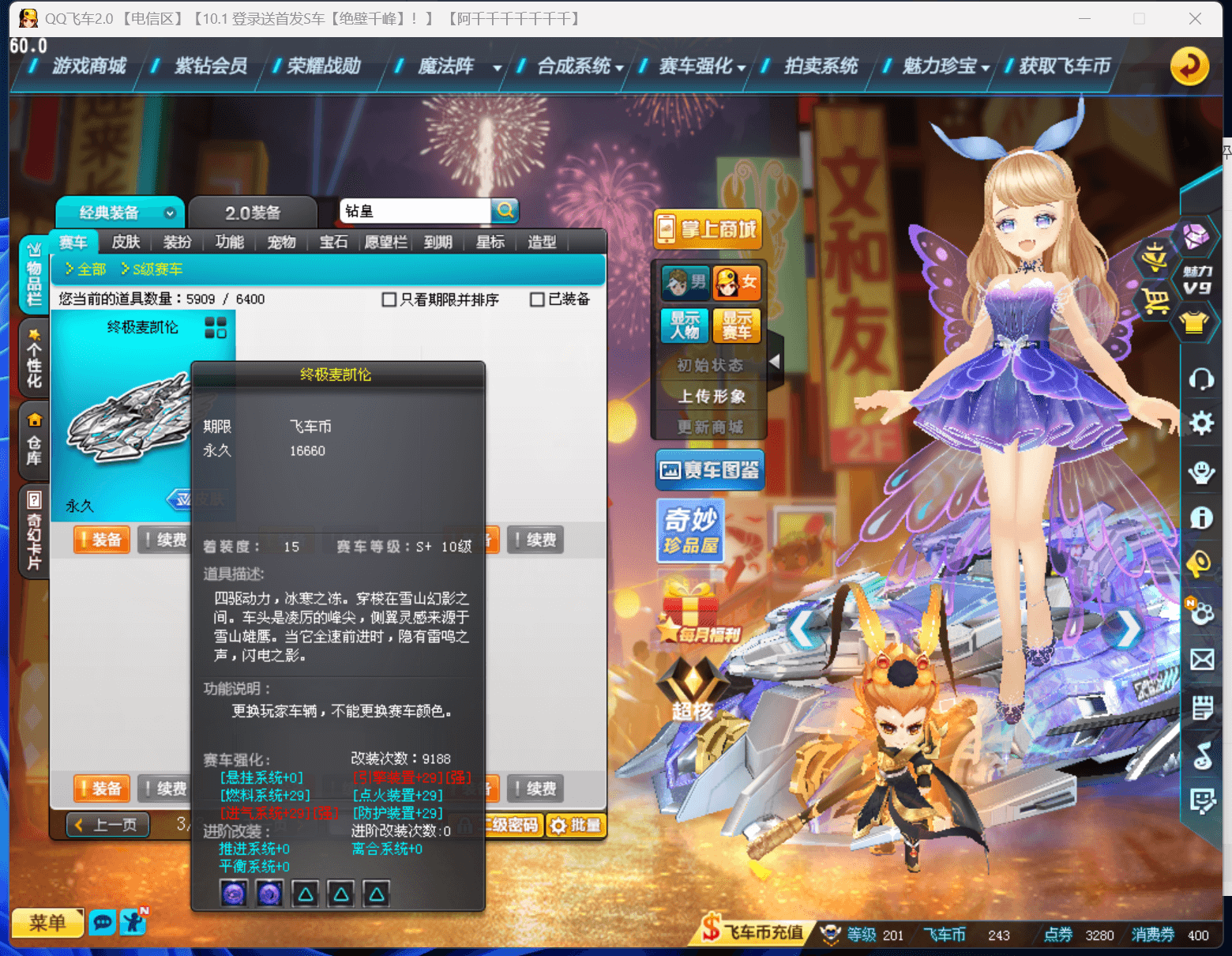Expand the S级赛车 category breadcrumb
Viewport: 1232px width, 956px height.
[152, 269]
